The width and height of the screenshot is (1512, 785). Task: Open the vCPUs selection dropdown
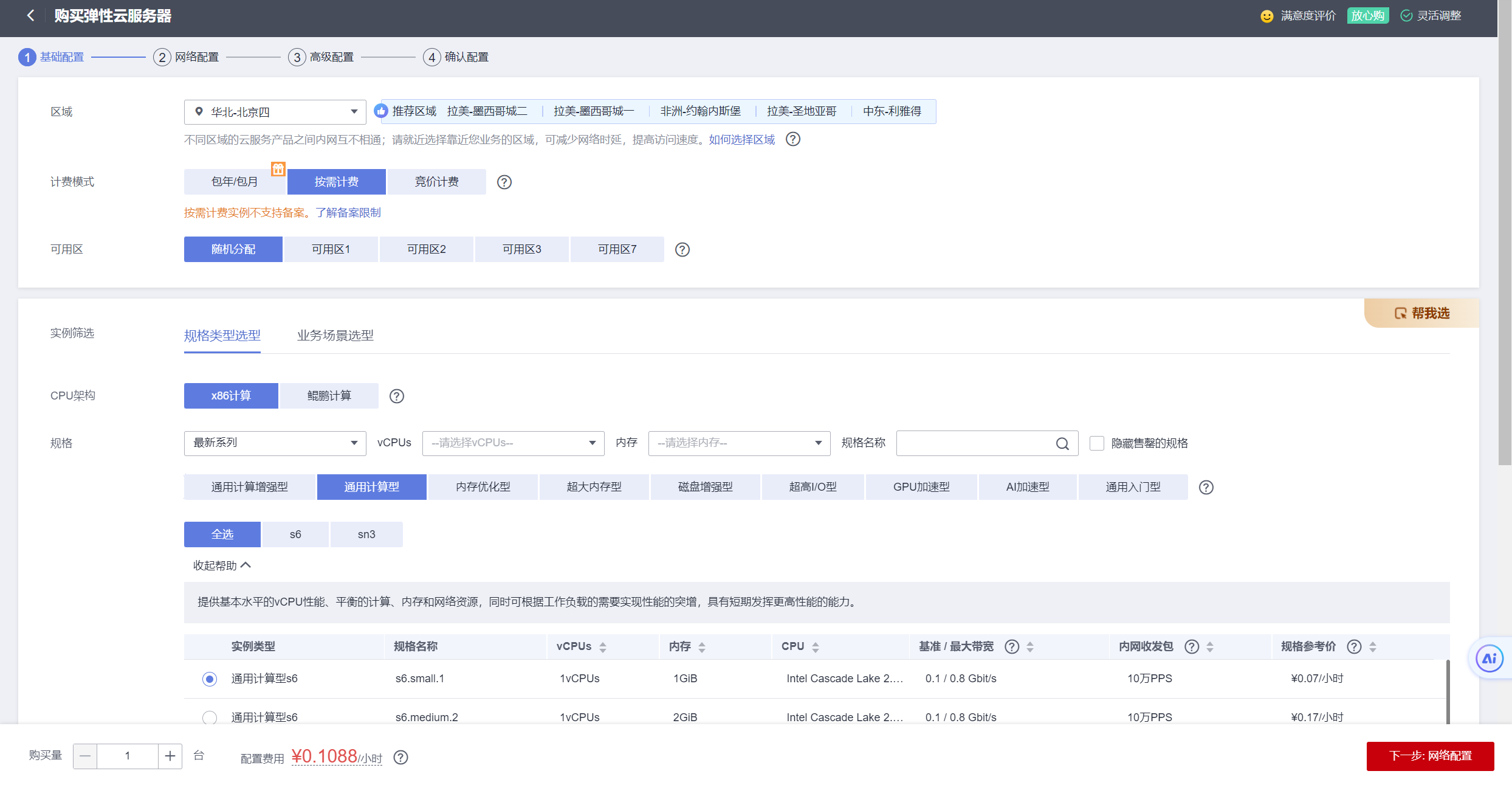[x=513, y=443]
